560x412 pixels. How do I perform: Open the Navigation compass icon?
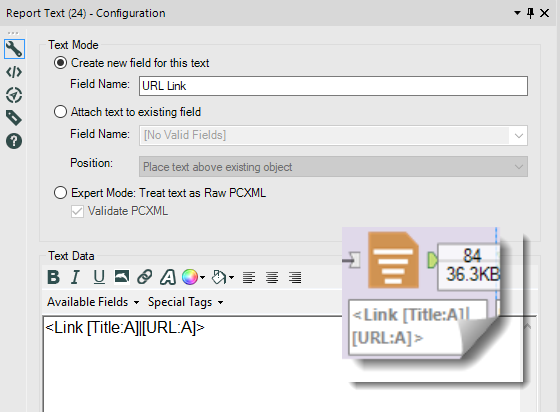(x=14, y=95)
